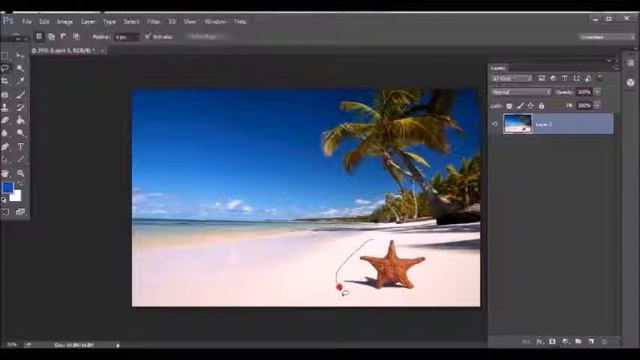Select the Clone Stamp tool

pyautogui.click(x=5, y=107)
